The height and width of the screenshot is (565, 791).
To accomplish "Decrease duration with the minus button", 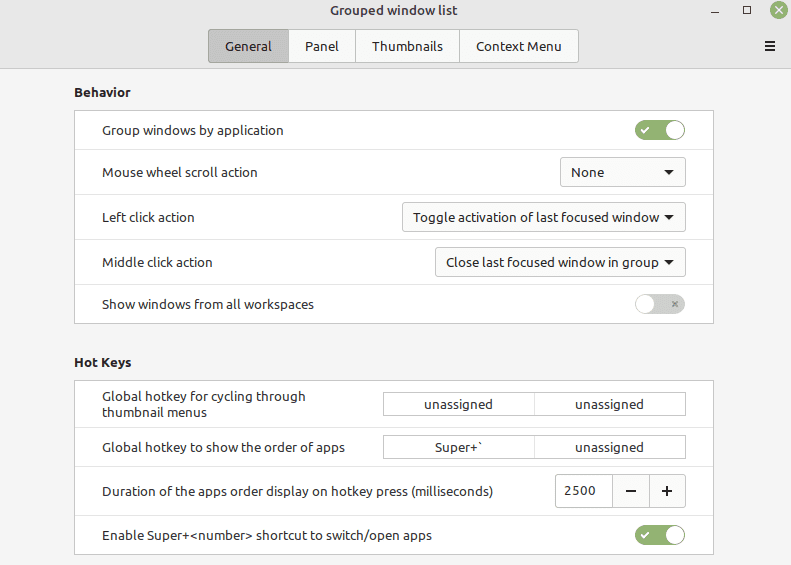I will (631, 491).
